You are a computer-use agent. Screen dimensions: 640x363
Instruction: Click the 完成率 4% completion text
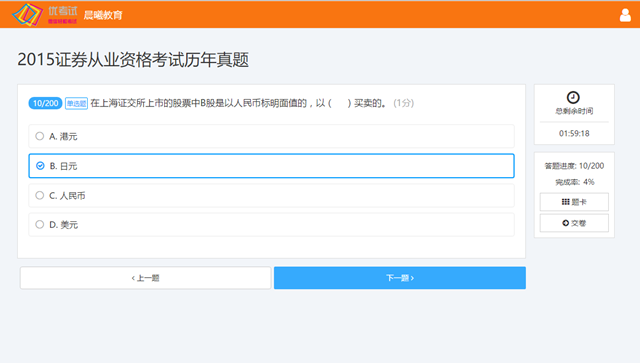pyautogui.click(x=575, y=182)
